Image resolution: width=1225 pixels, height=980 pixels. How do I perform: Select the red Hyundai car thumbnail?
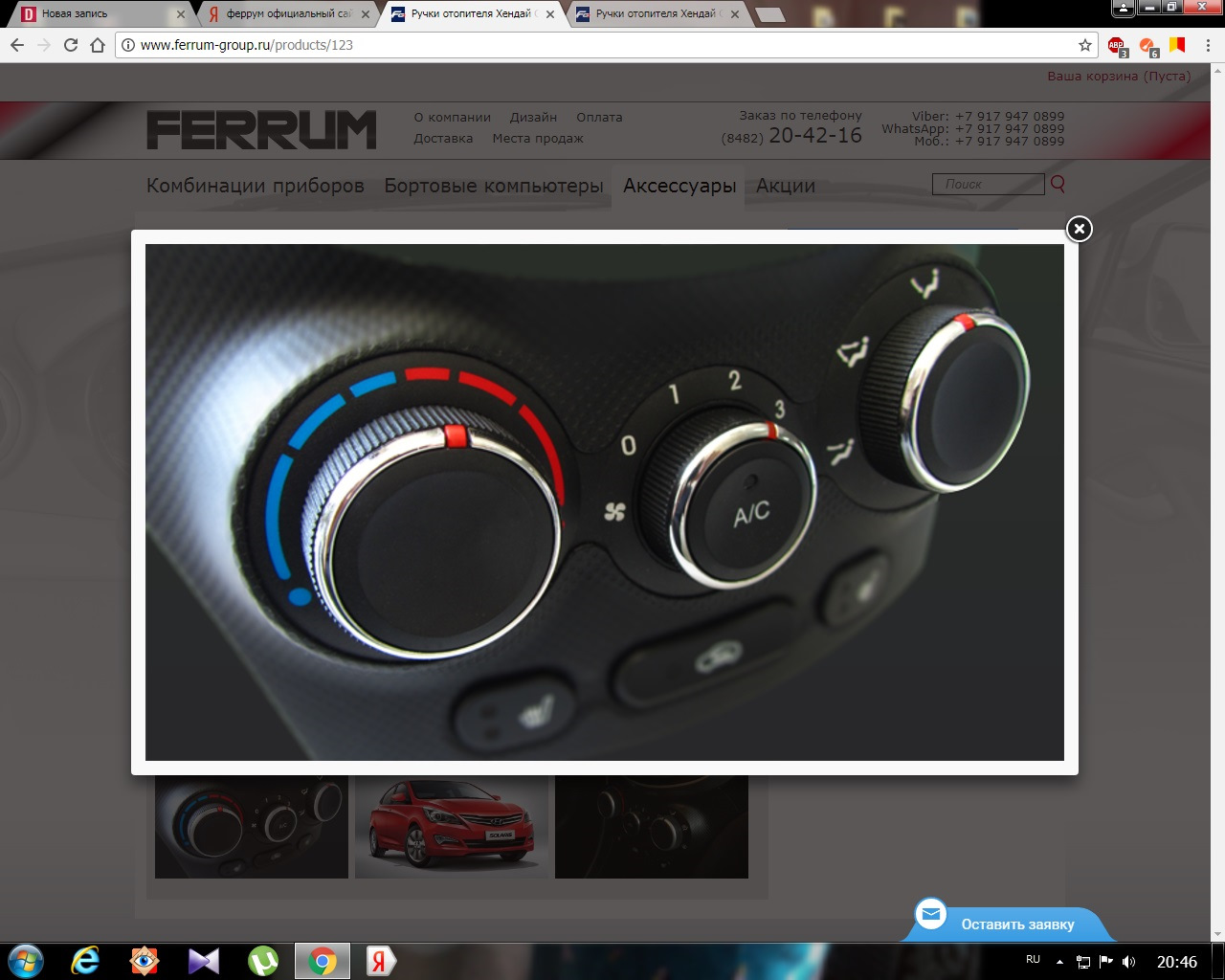452,827
